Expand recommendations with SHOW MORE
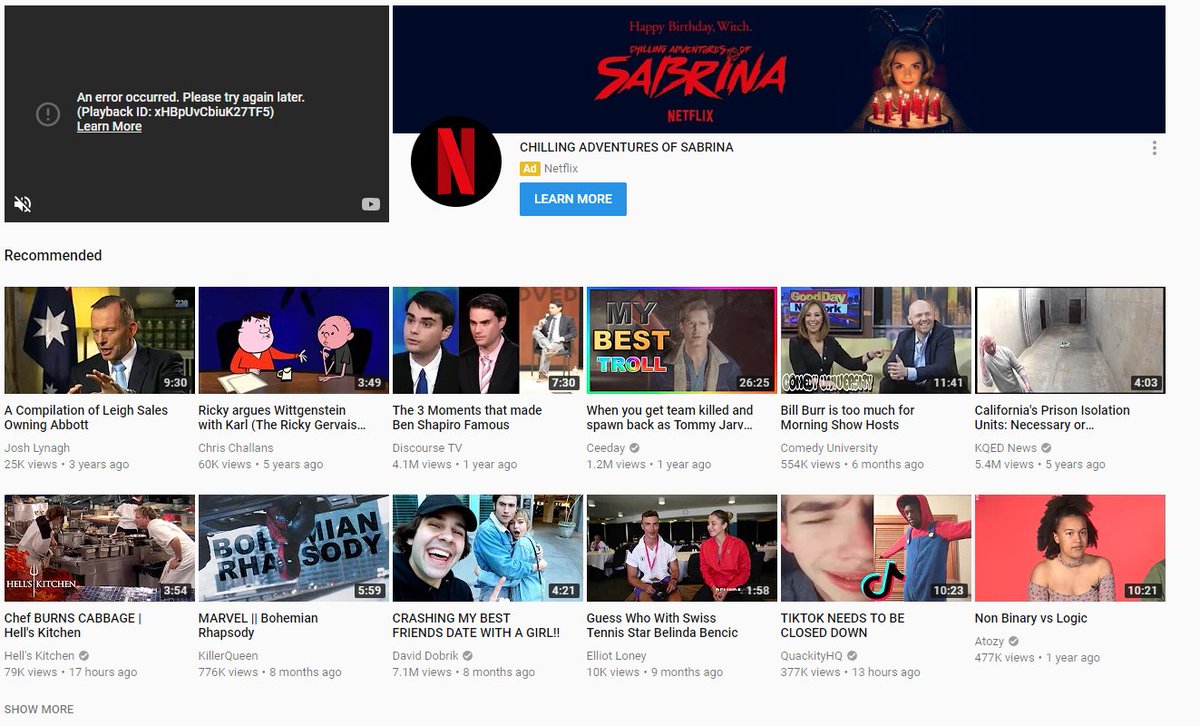The width and height of the screenshot is (1200, 726). click(39, 709)
